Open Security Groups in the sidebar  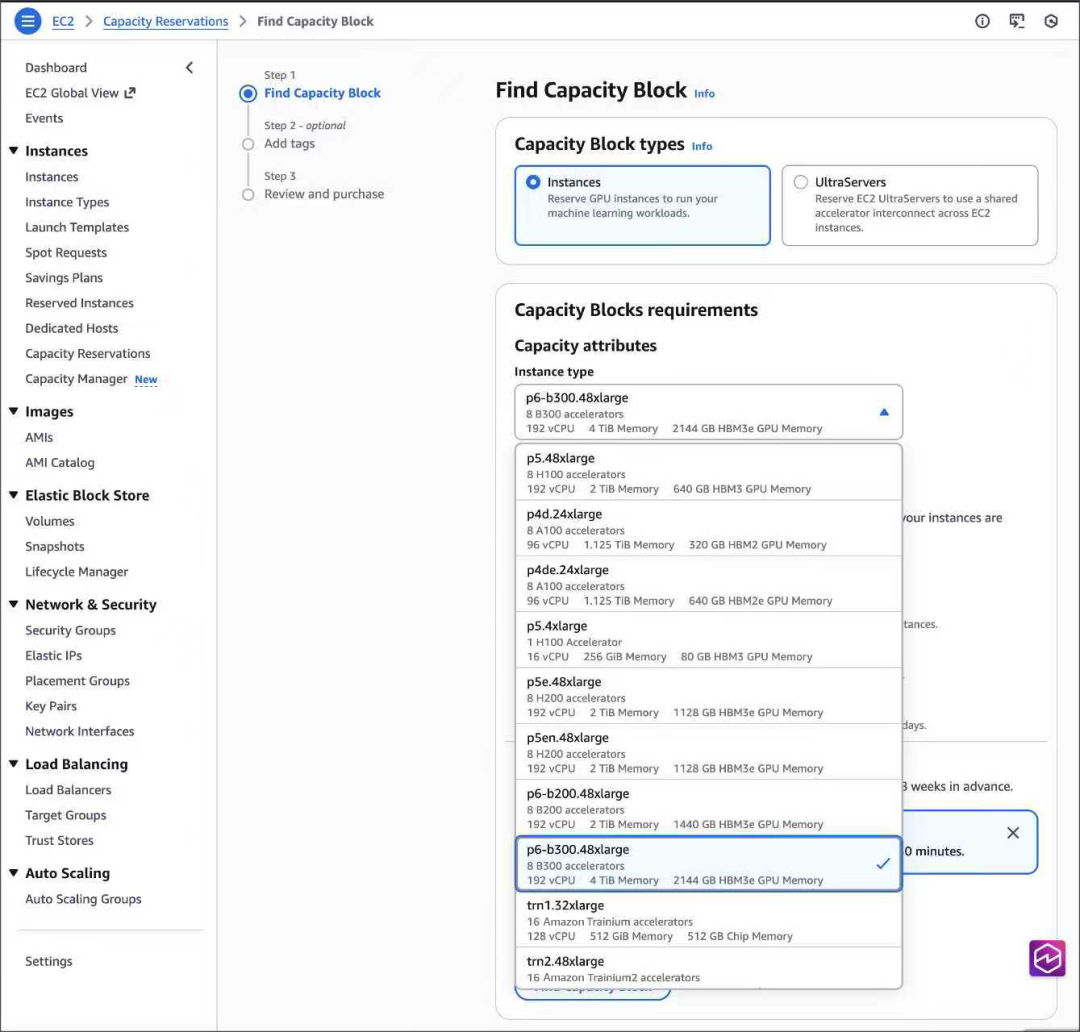tap(70, 630)
